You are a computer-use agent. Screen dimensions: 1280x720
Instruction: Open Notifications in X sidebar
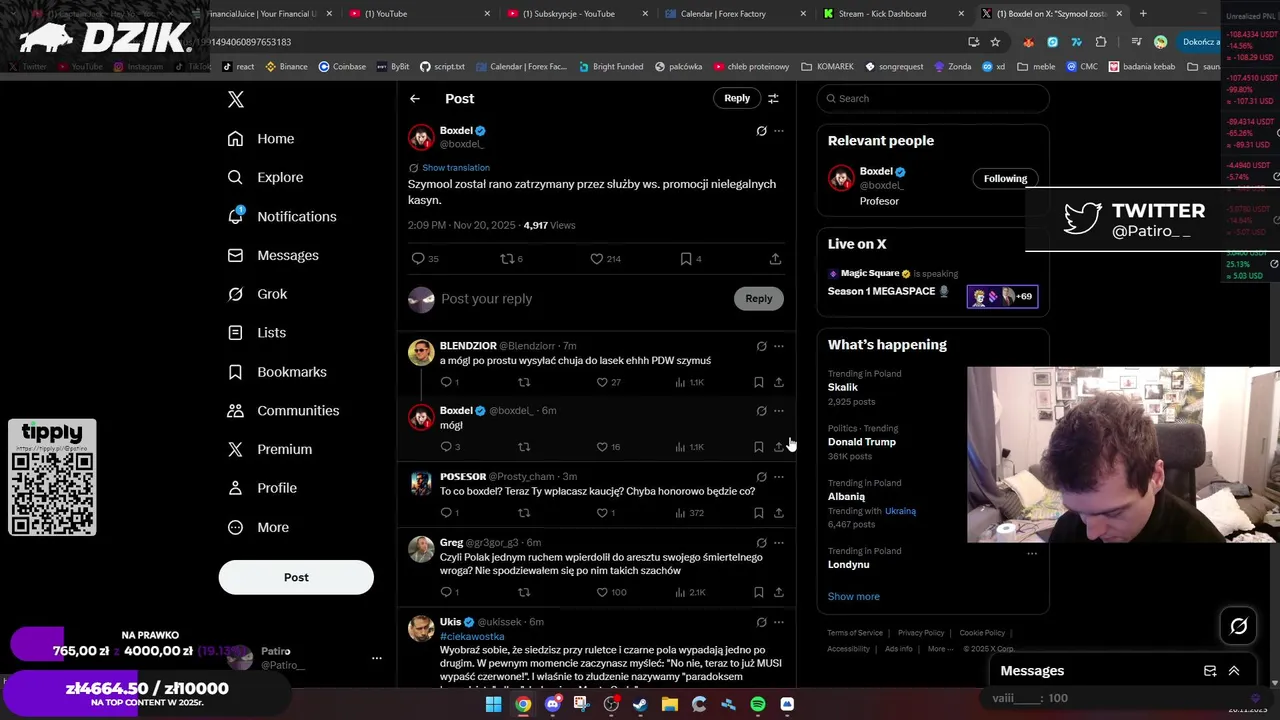282,216
